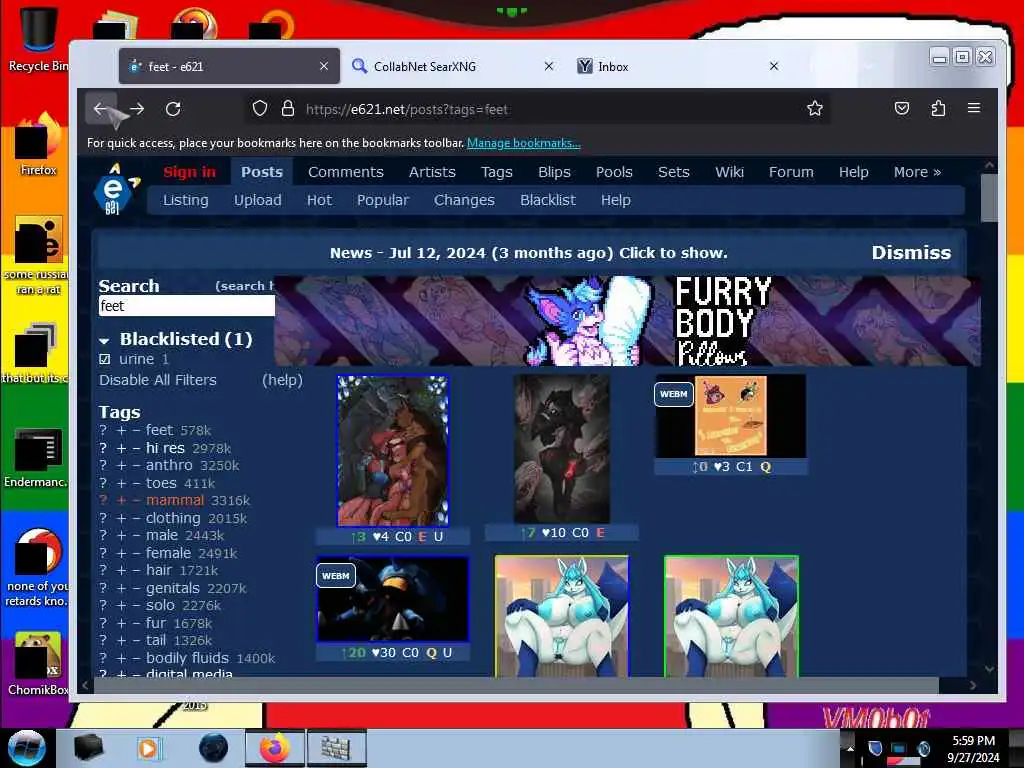Click the blacklist (help) link
Image resolution: width=1024 pixels, height=768 pixels.
click(282, 380)
